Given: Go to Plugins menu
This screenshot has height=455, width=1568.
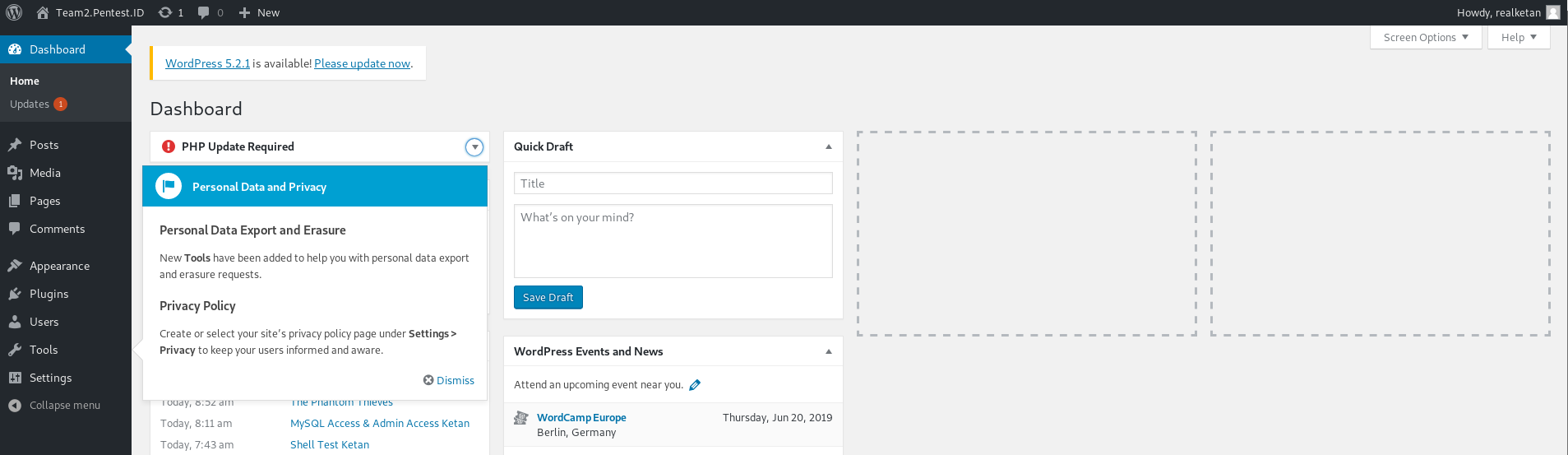Looking at the screenshot, I should pyautogui.click(x=66, y=294).
